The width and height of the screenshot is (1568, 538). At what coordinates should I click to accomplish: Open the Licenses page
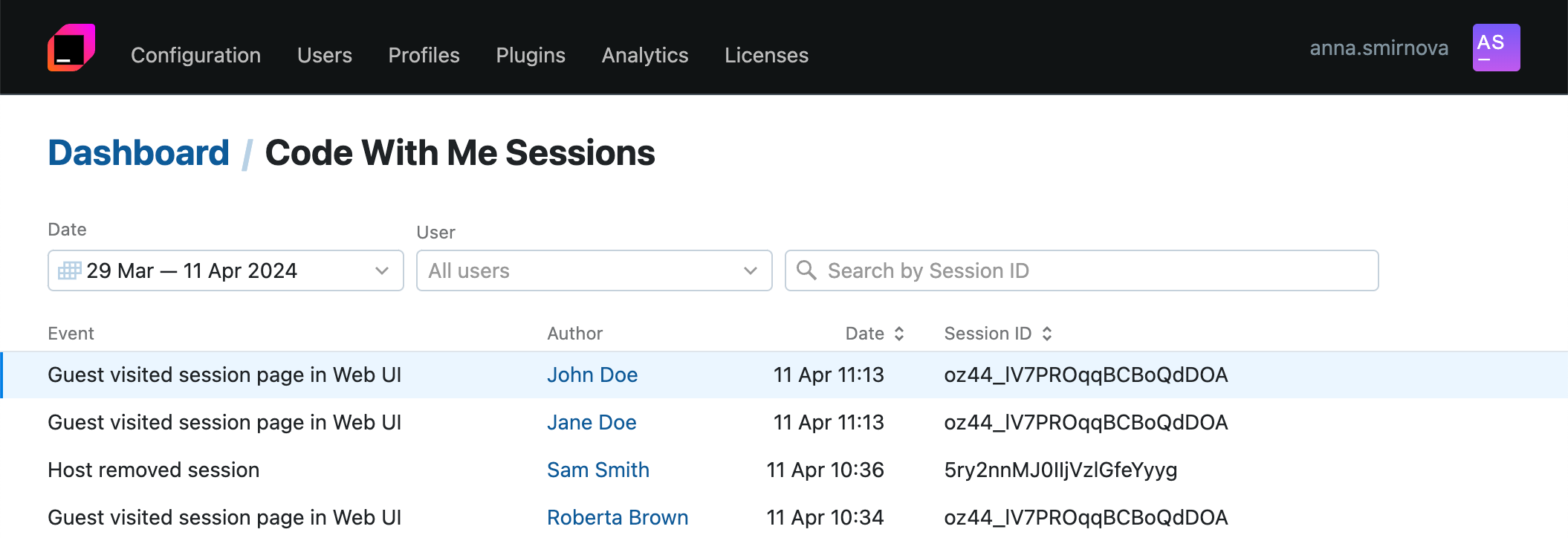[x=766, y=55]
